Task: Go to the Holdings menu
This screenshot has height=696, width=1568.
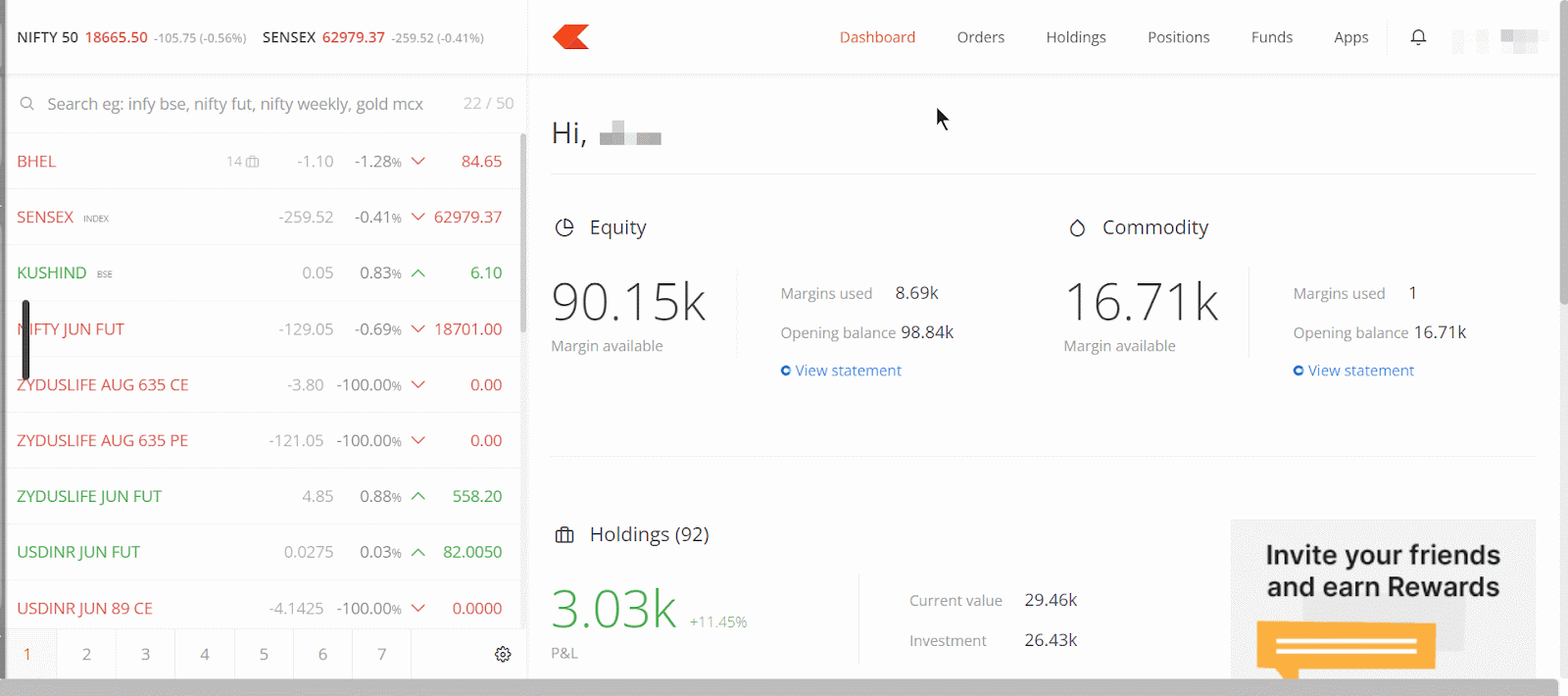Action: (1075, 37)
